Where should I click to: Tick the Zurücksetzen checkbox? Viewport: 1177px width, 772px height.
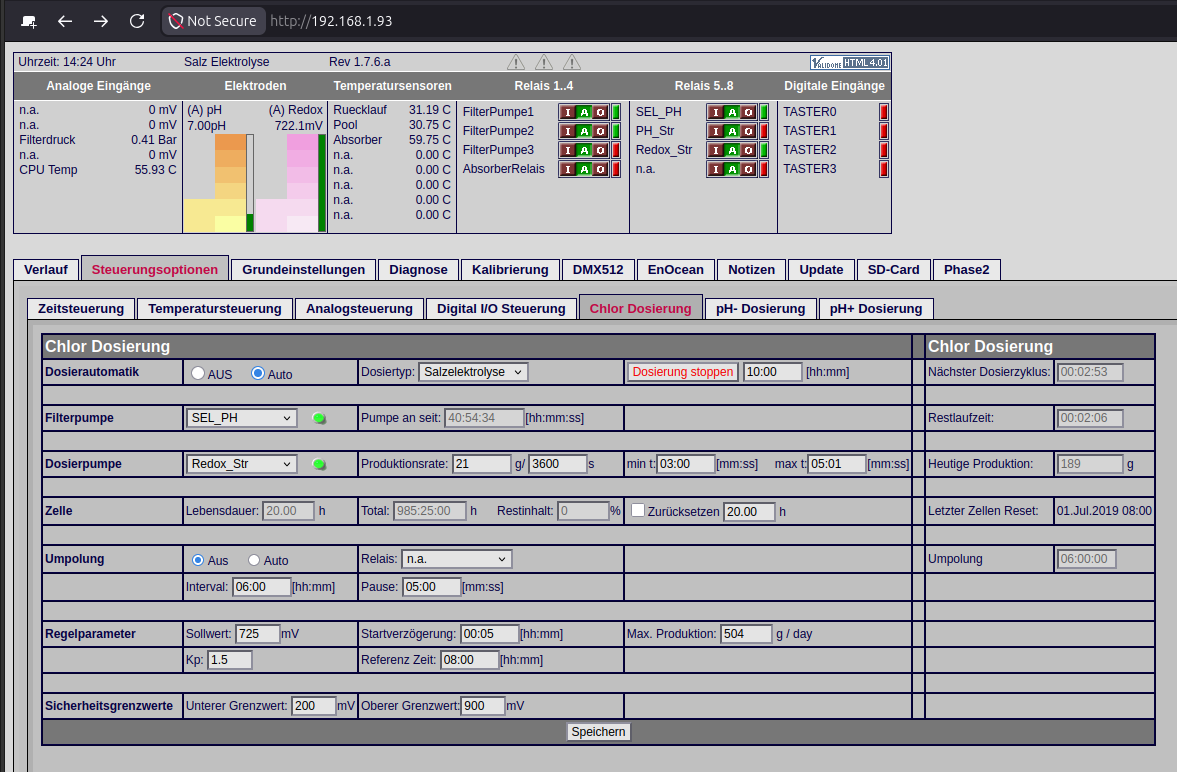[638, 511]
